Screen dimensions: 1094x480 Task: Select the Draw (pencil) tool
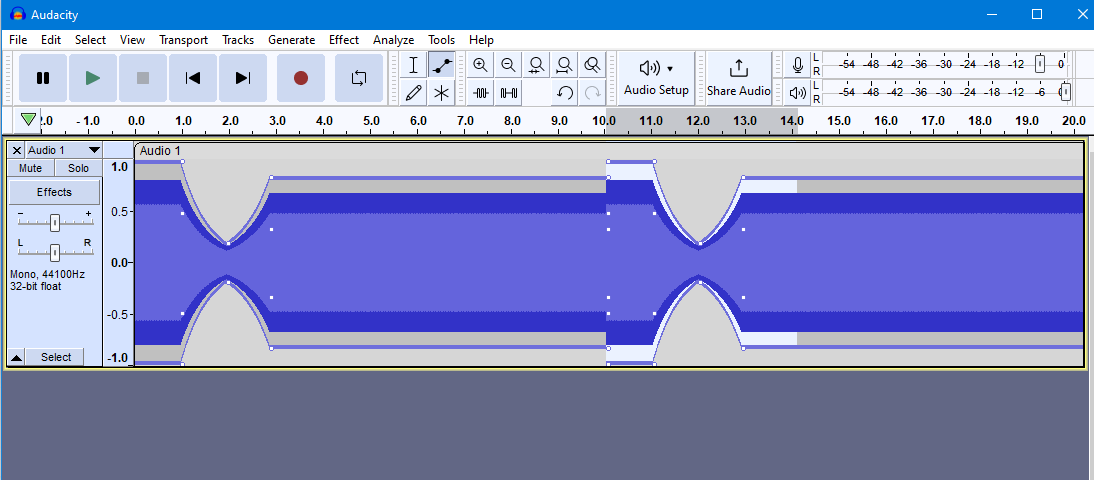click(413, 92)
